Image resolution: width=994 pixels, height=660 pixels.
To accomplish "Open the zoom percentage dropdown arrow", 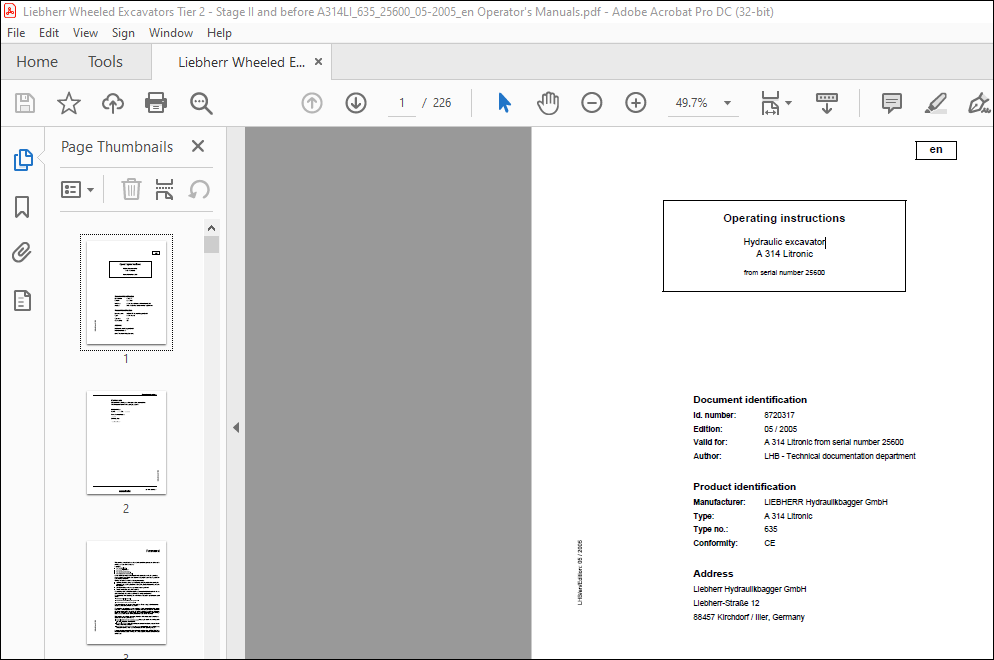I will click(728, 103).
